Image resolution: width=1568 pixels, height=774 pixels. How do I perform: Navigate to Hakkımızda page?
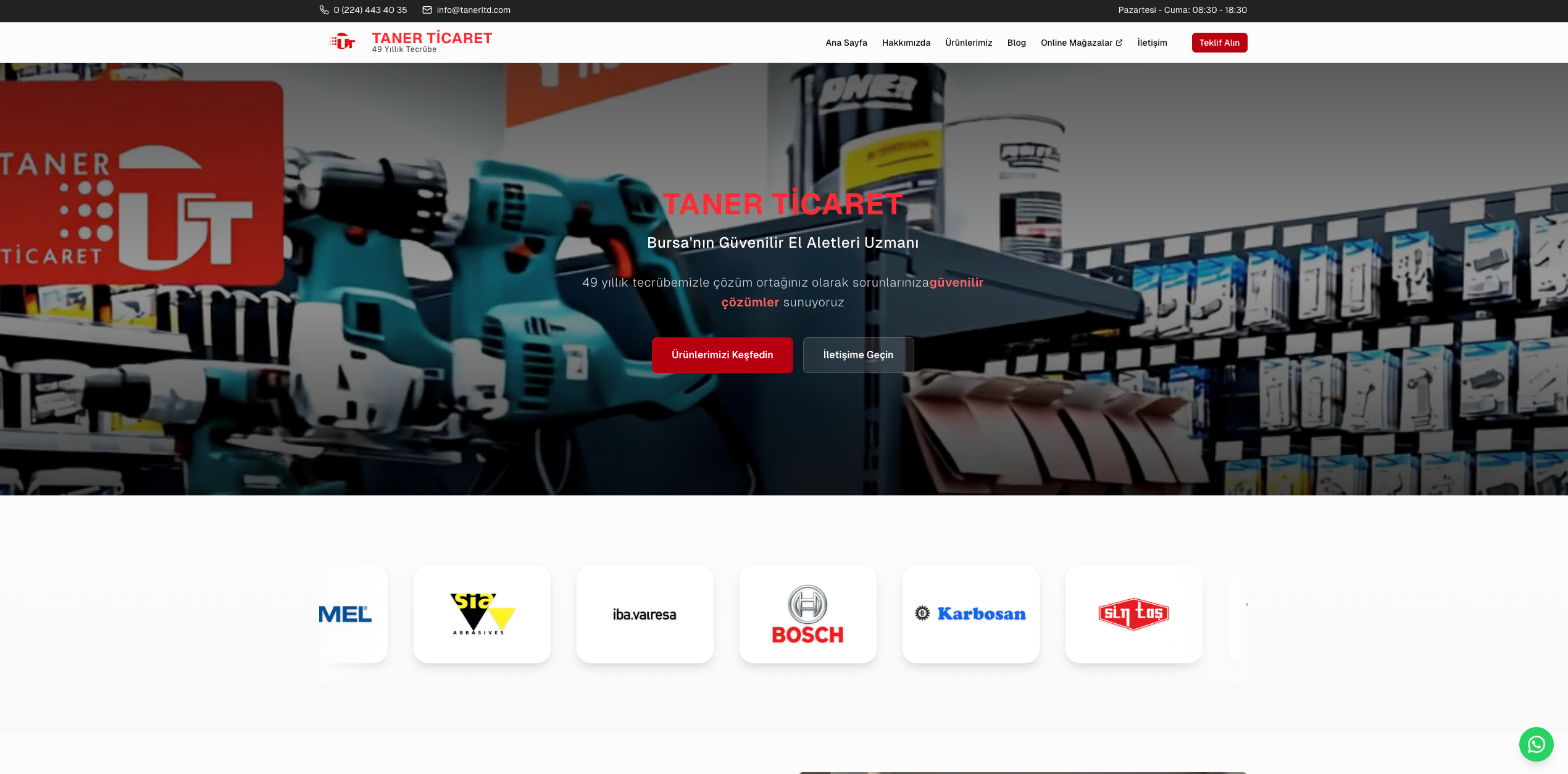click(x=906, y=43)
